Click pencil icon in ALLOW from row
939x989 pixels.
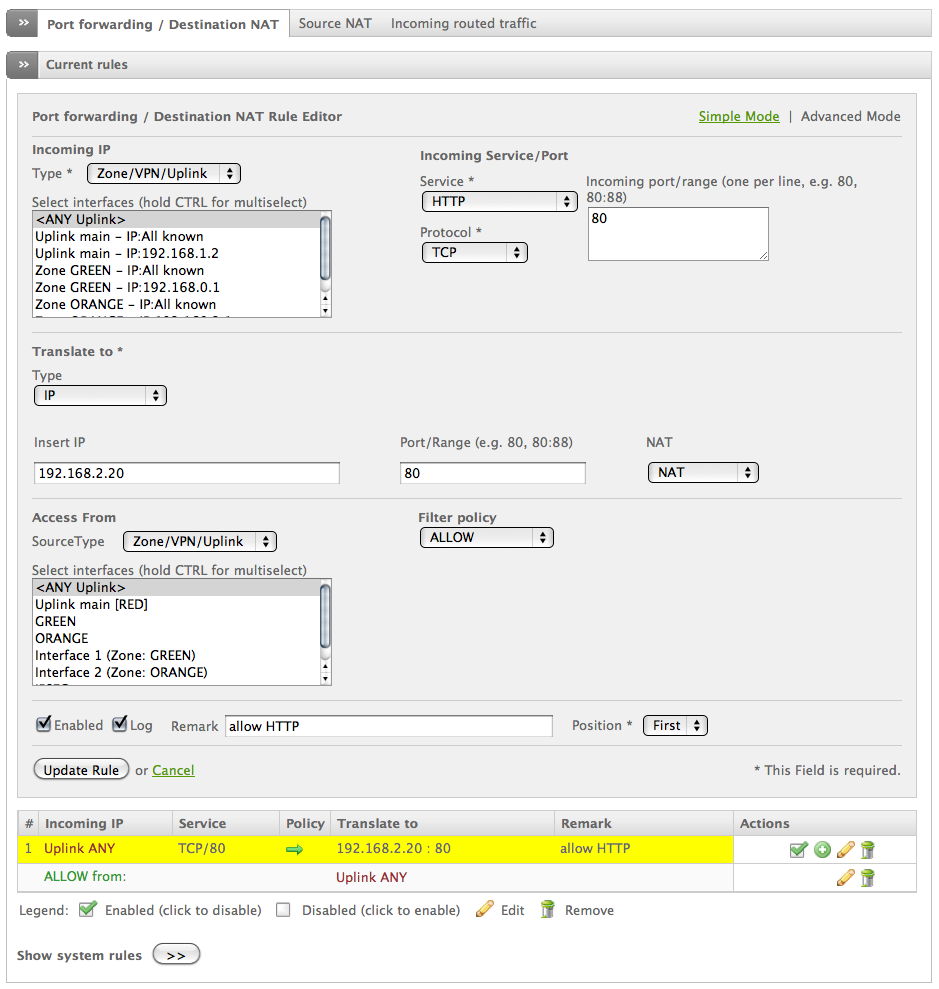(845, 878)
